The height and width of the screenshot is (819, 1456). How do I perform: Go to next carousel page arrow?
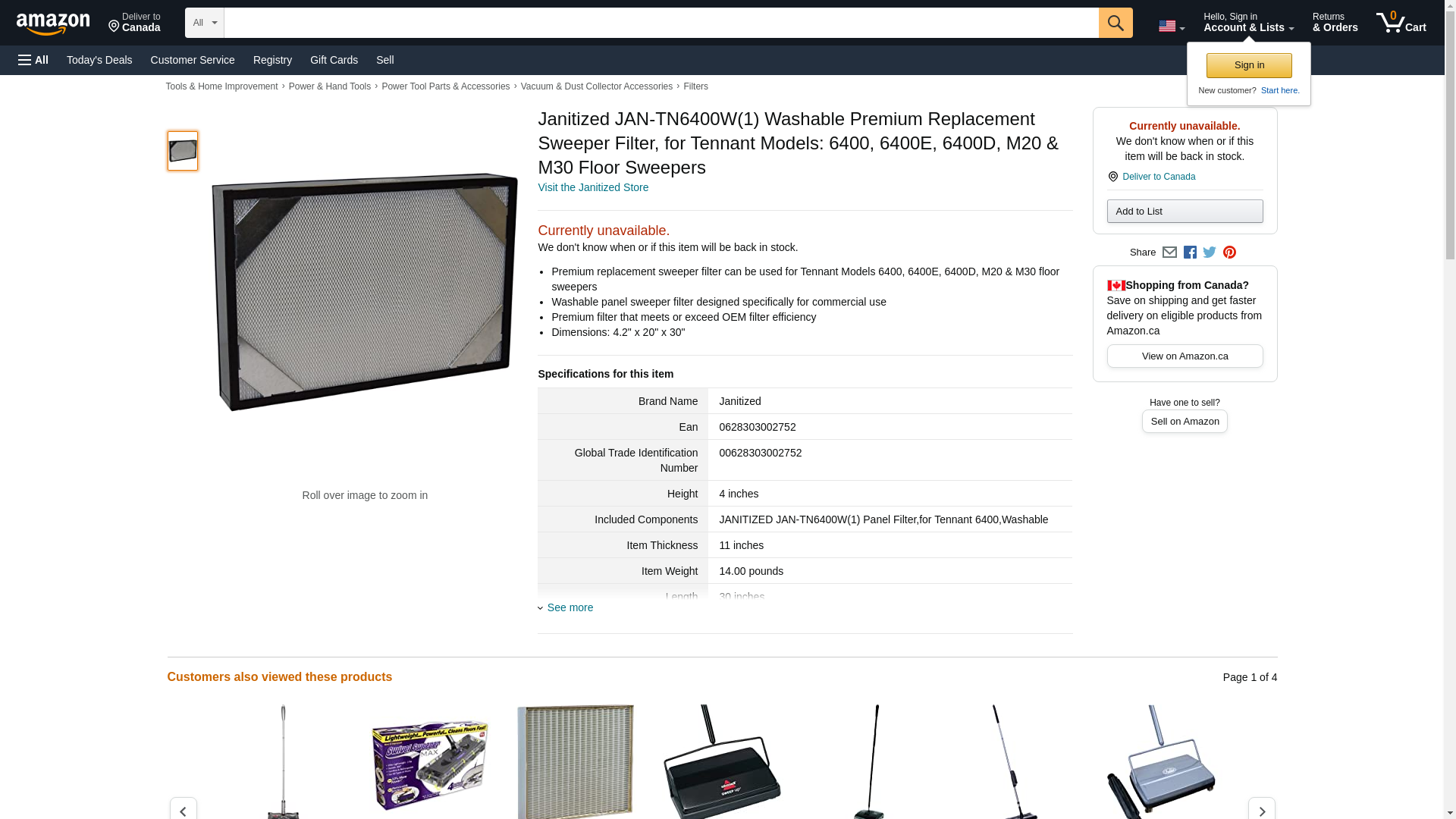(1261, 810)
